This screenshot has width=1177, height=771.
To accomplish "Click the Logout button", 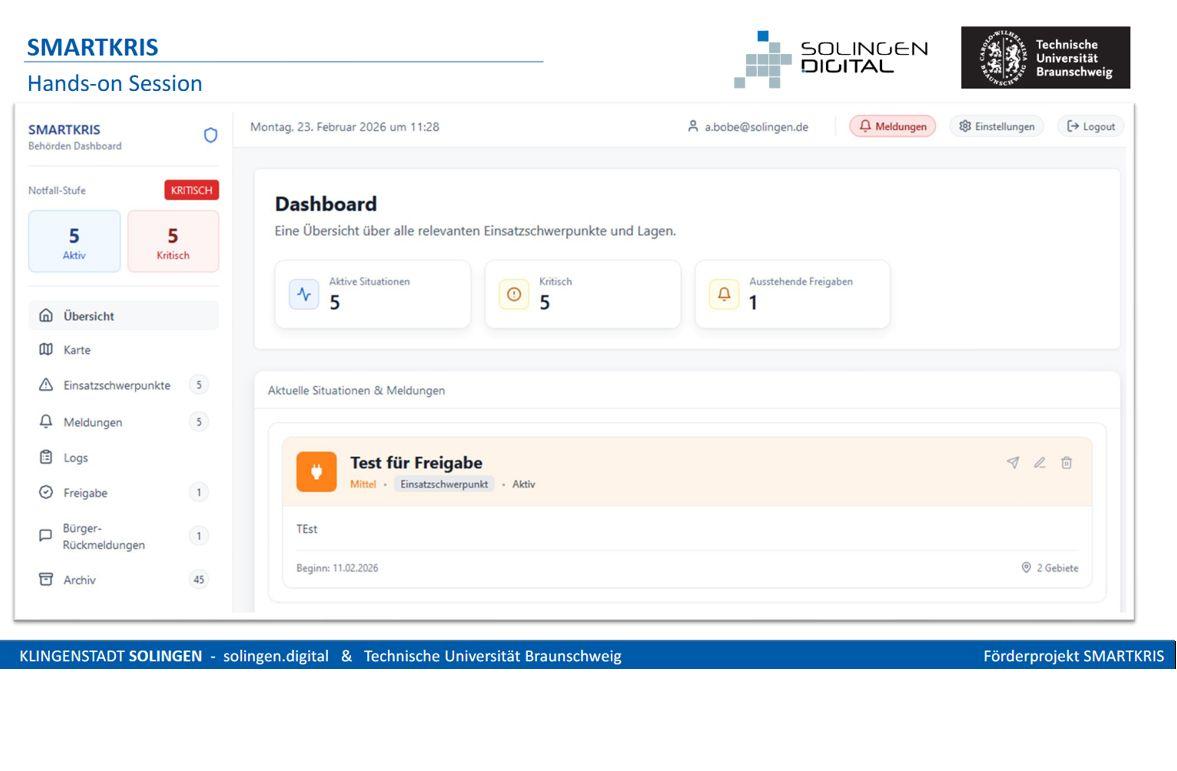I will [x=1090, y=126].
